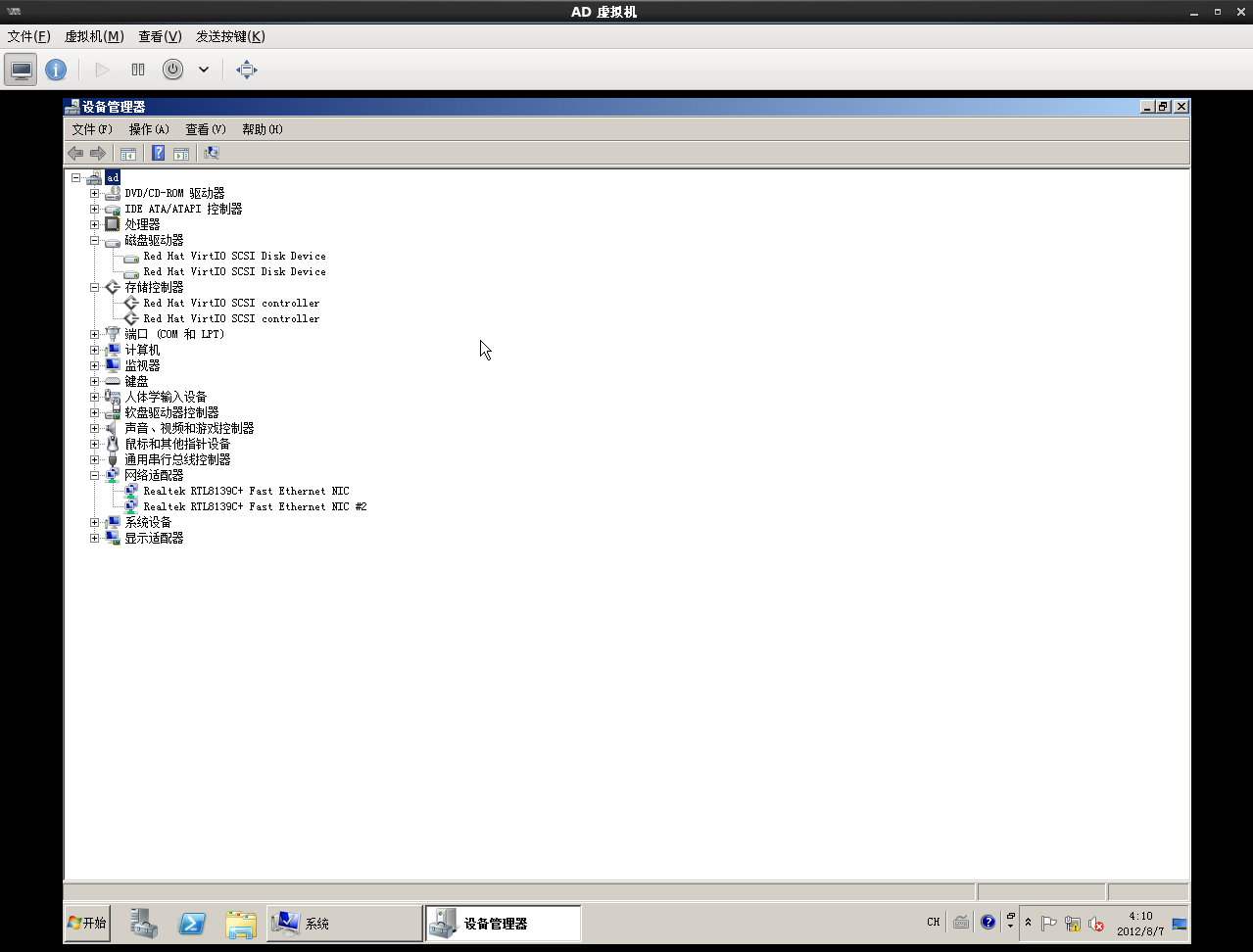Open the 帮助(H) menu
Viewport: 1253px width, 952px height.
[x=263, y=129]
